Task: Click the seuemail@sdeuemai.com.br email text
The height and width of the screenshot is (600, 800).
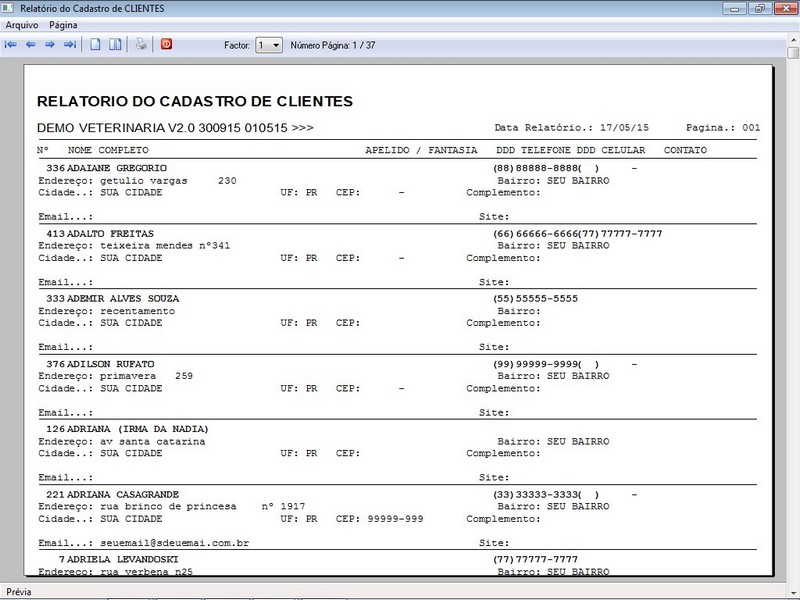Action: [174, 543]
